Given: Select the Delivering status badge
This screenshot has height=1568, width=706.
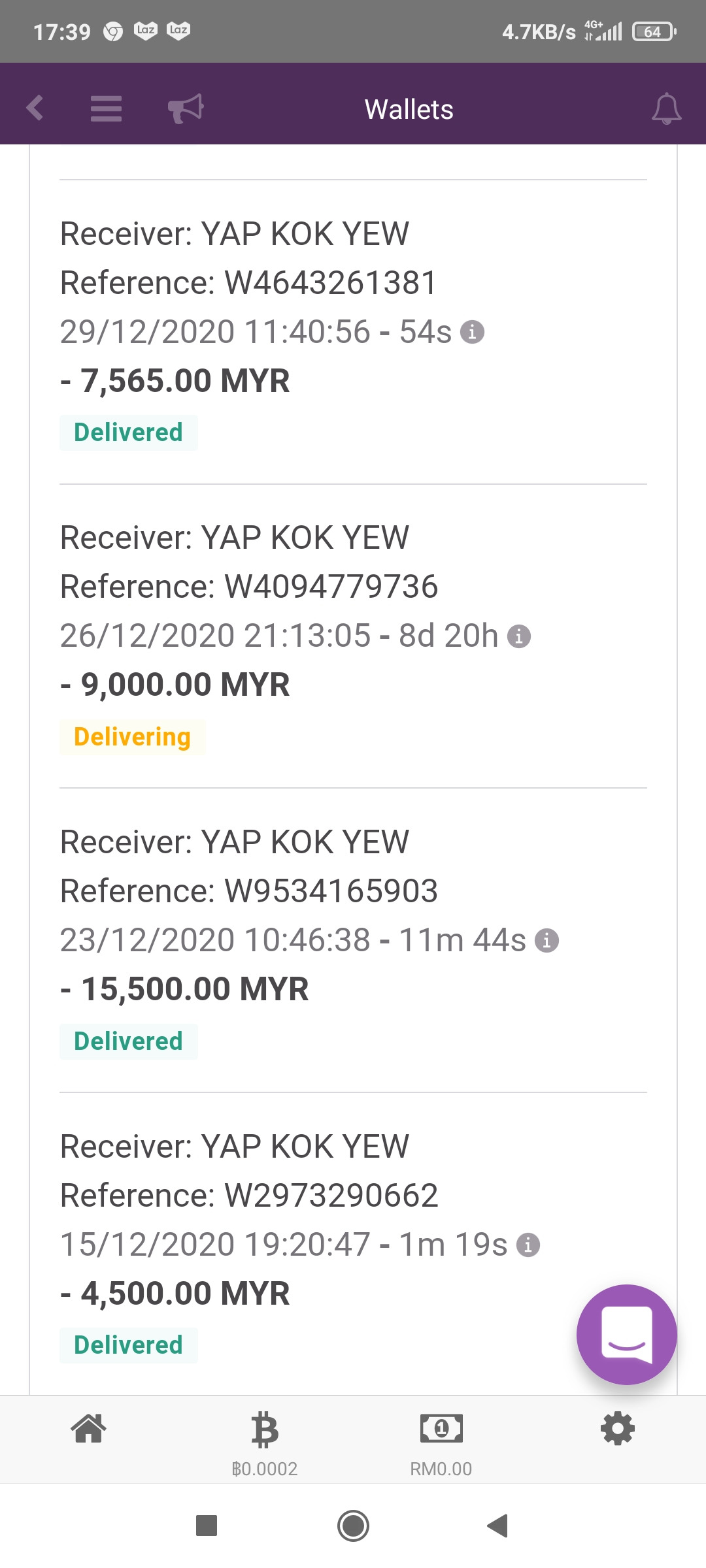Looking at the screenshot, I should click(132, 737).
